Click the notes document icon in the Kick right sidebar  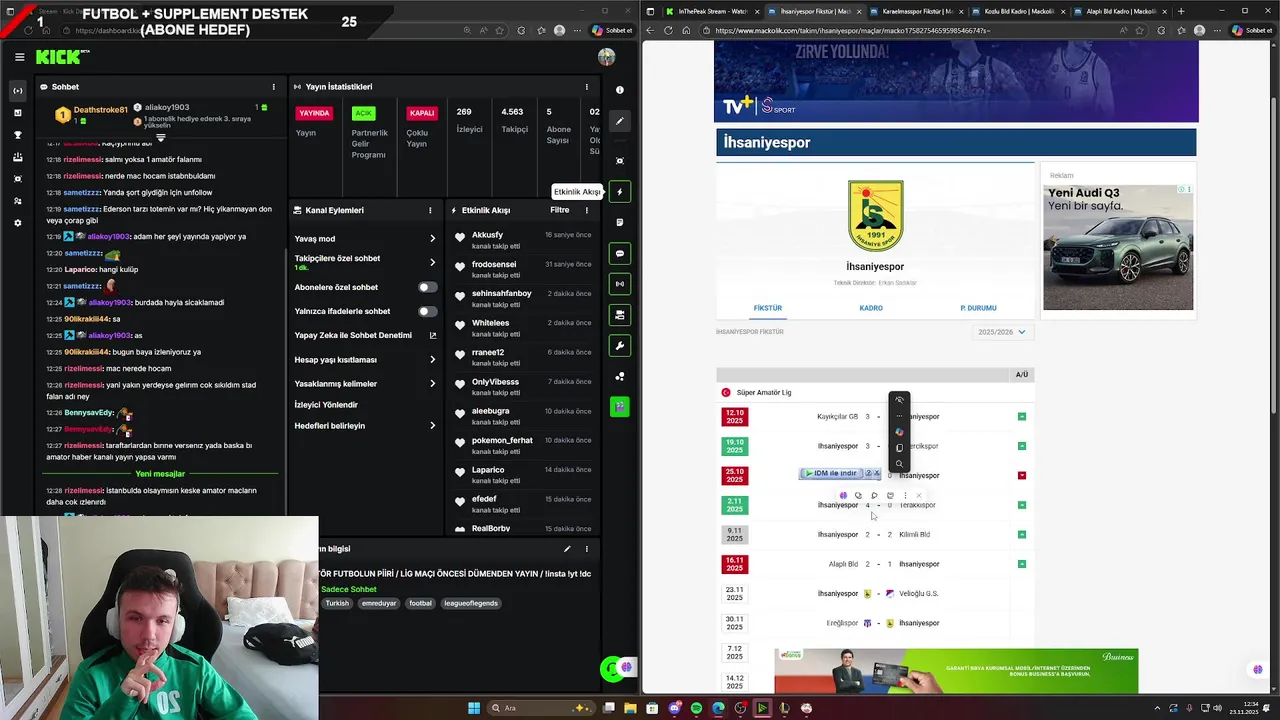pos(620,222)
